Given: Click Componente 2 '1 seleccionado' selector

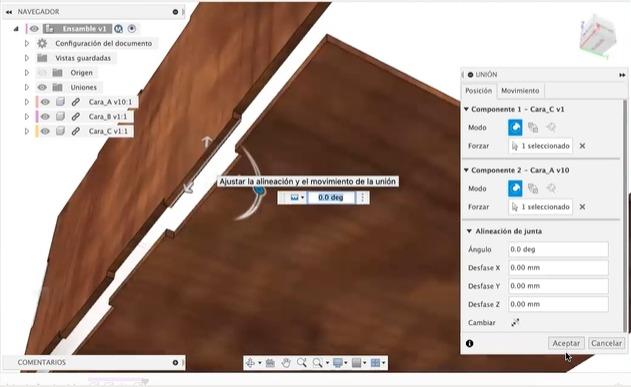Looking at the screenshot, I should [x=540, y=207].
